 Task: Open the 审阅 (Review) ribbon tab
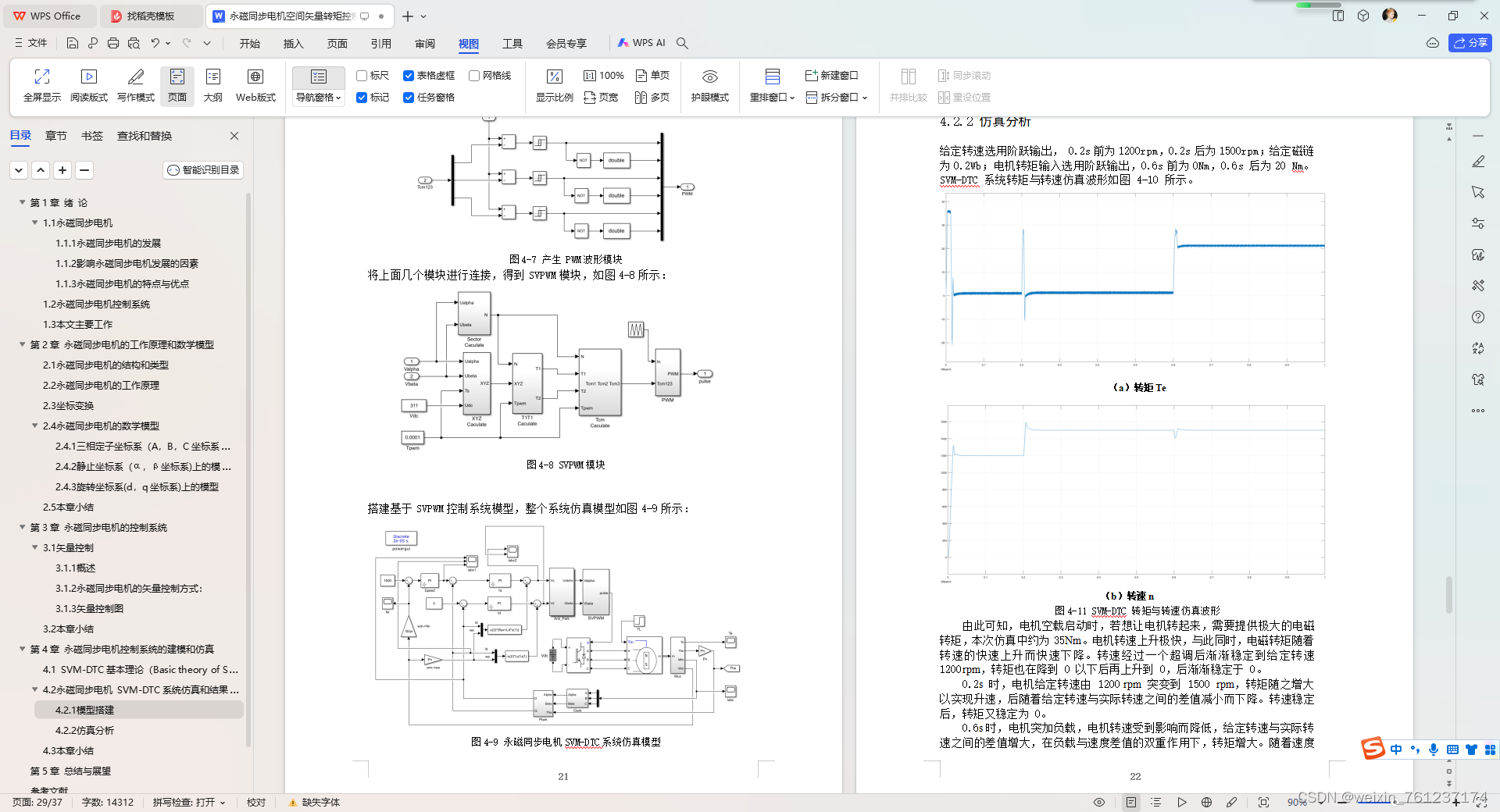tap(425, 43)
